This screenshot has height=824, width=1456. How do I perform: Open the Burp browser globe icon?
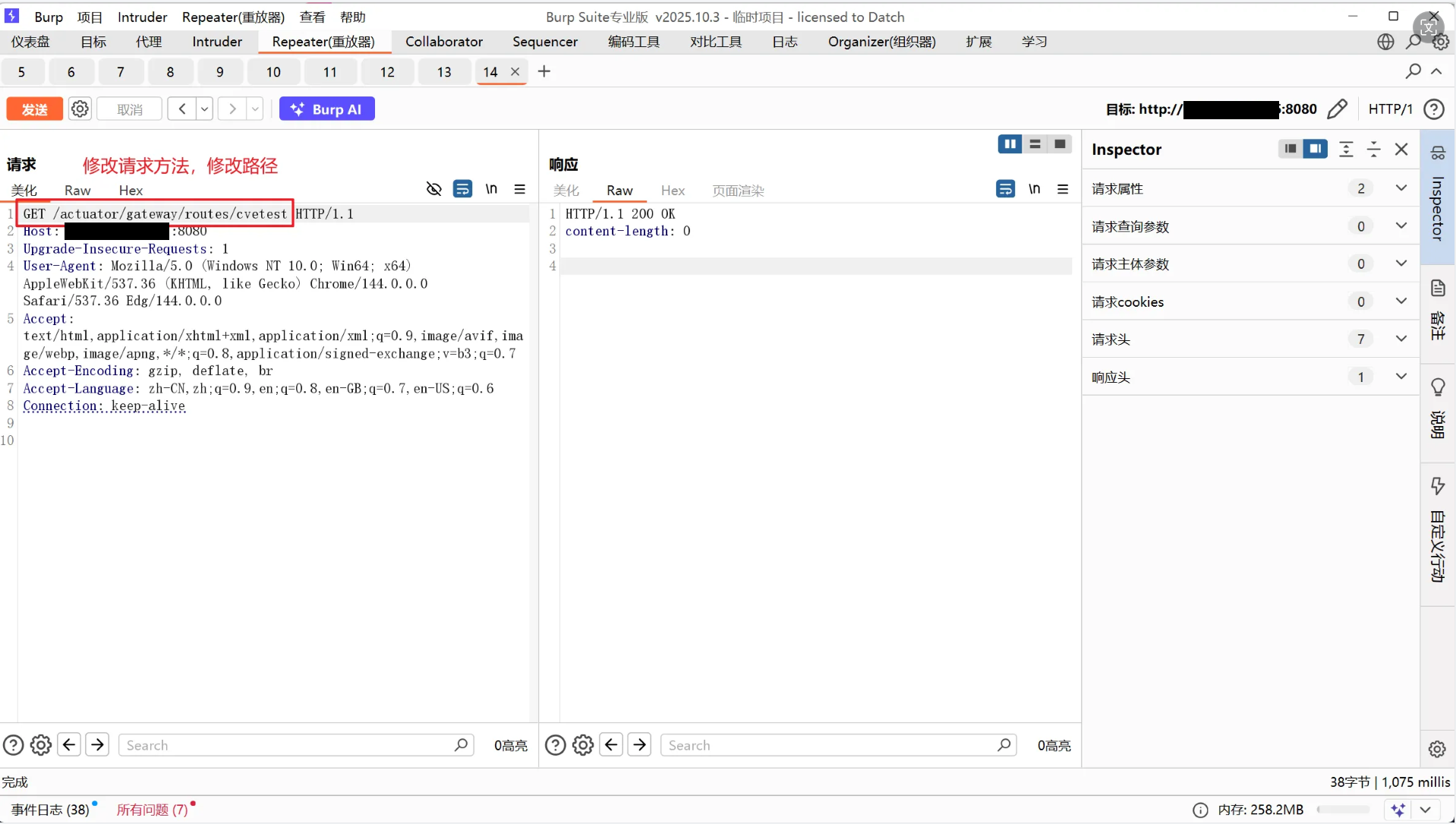tap(1385, 42)
